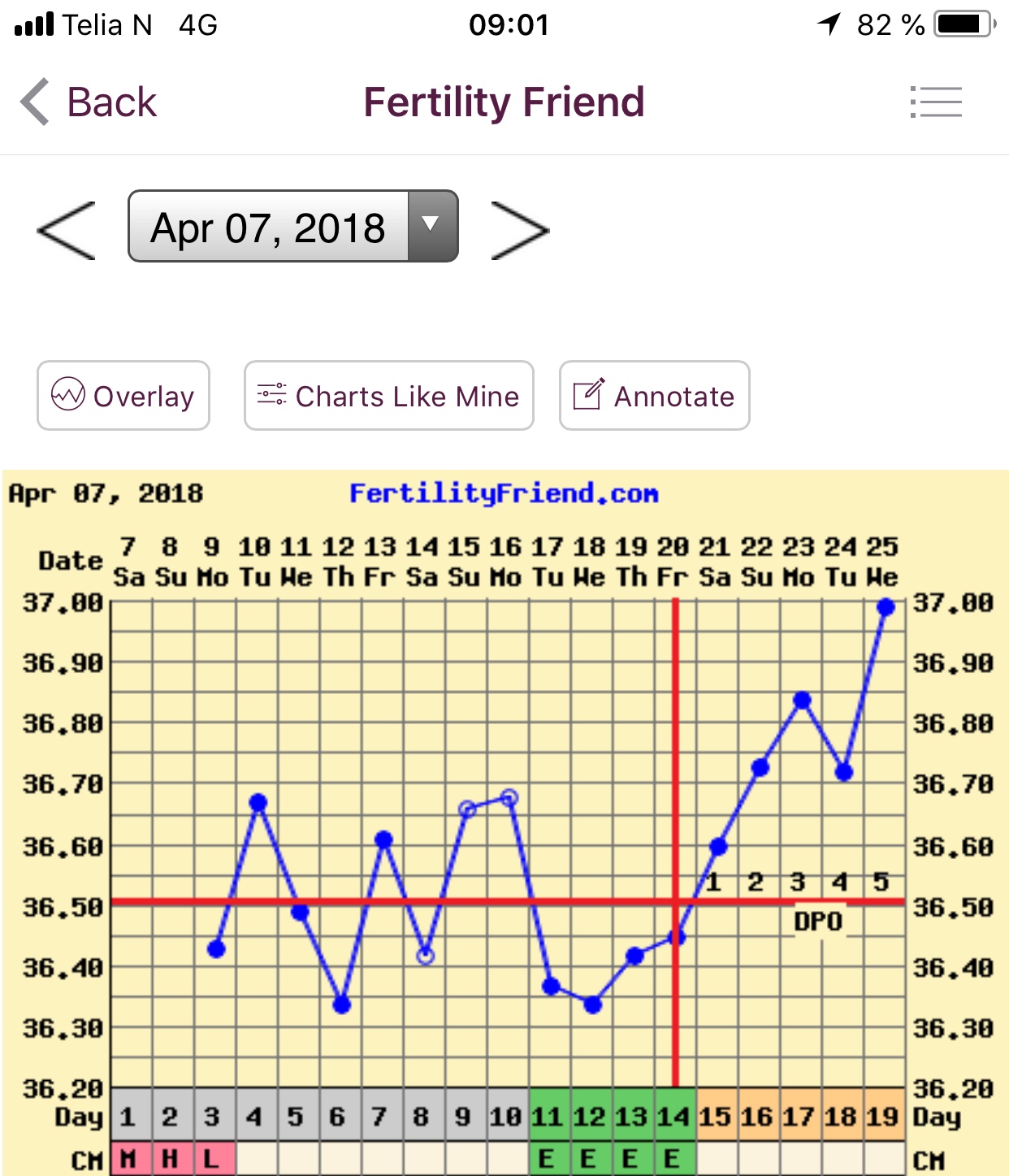The image size is (1009, 1176).
Task: Tap the Charts Like Mine sliders icon
Action: tap(271, 395)
